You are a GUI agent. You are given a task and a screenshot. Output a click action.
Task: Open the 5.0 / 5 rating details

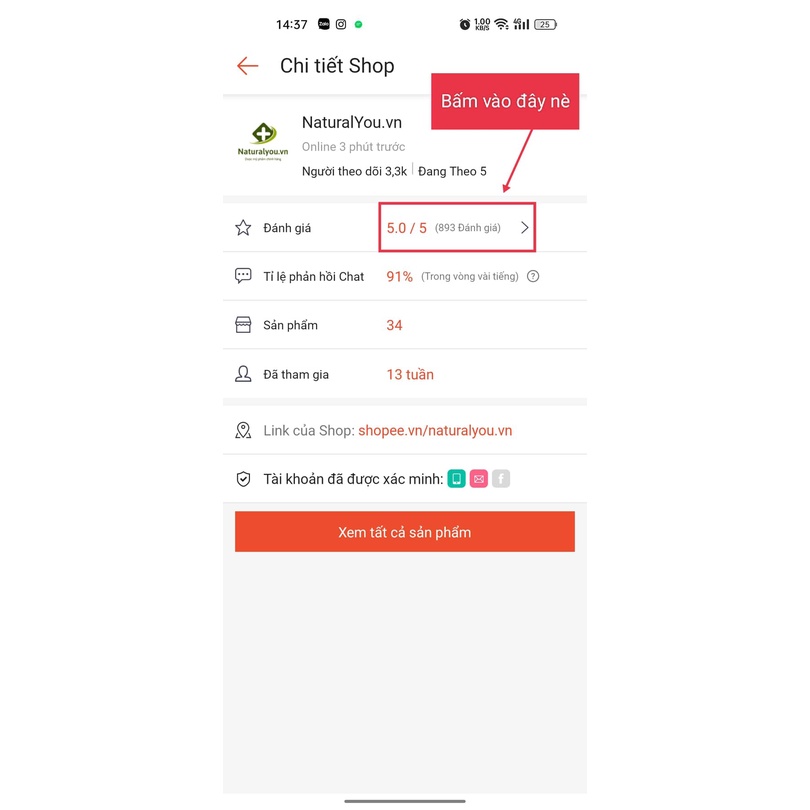click(407, 228)
